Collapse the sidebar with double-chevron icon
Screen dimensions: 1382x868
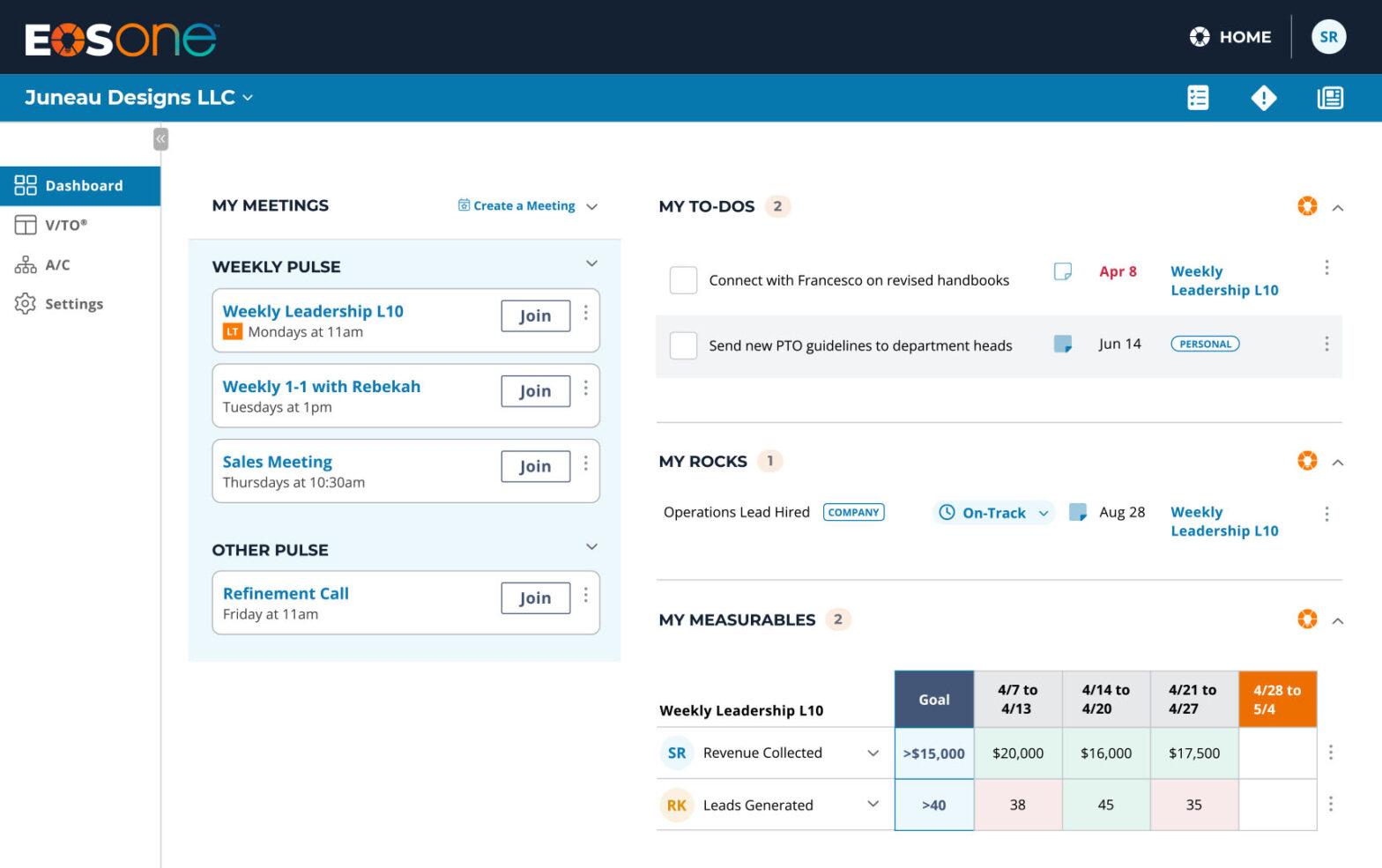(x=160, y=139)
